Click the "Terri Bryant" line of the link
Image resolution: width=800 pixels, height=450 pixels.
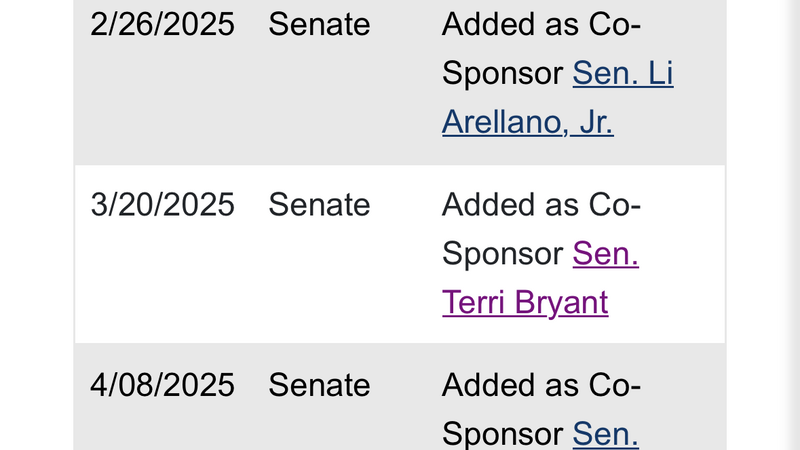pyautogui.click(x=524, y=302)
